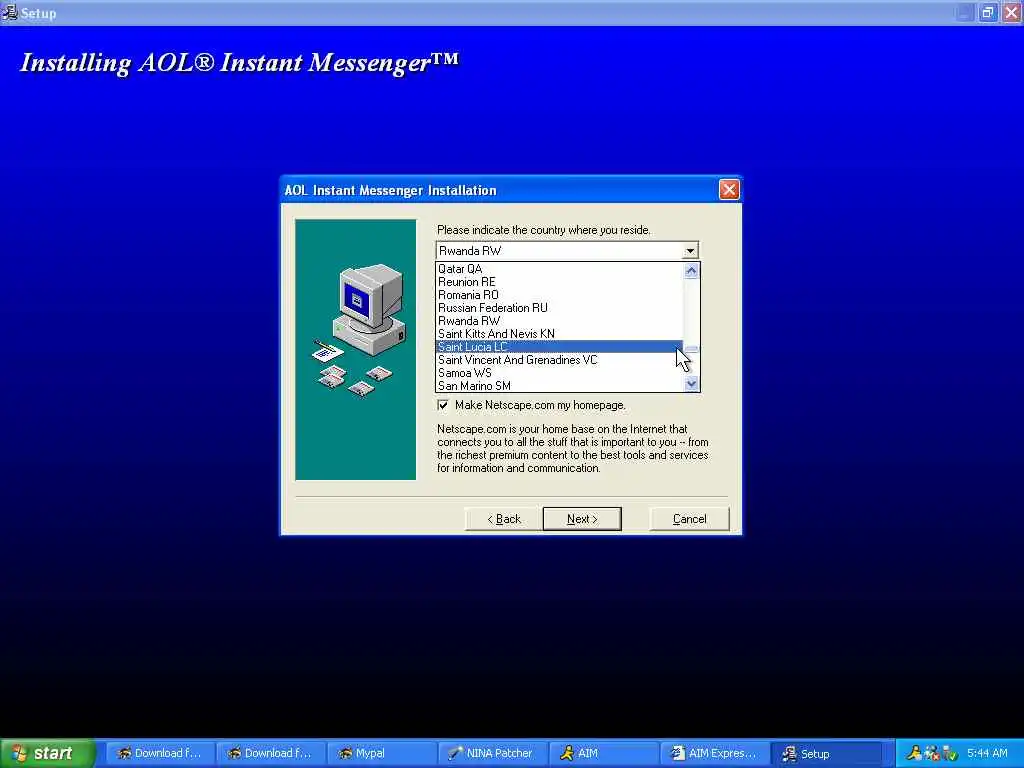Switch to second Download taskbar item
The height and width of the screenshot is (768, 1024).
[270, 754]
